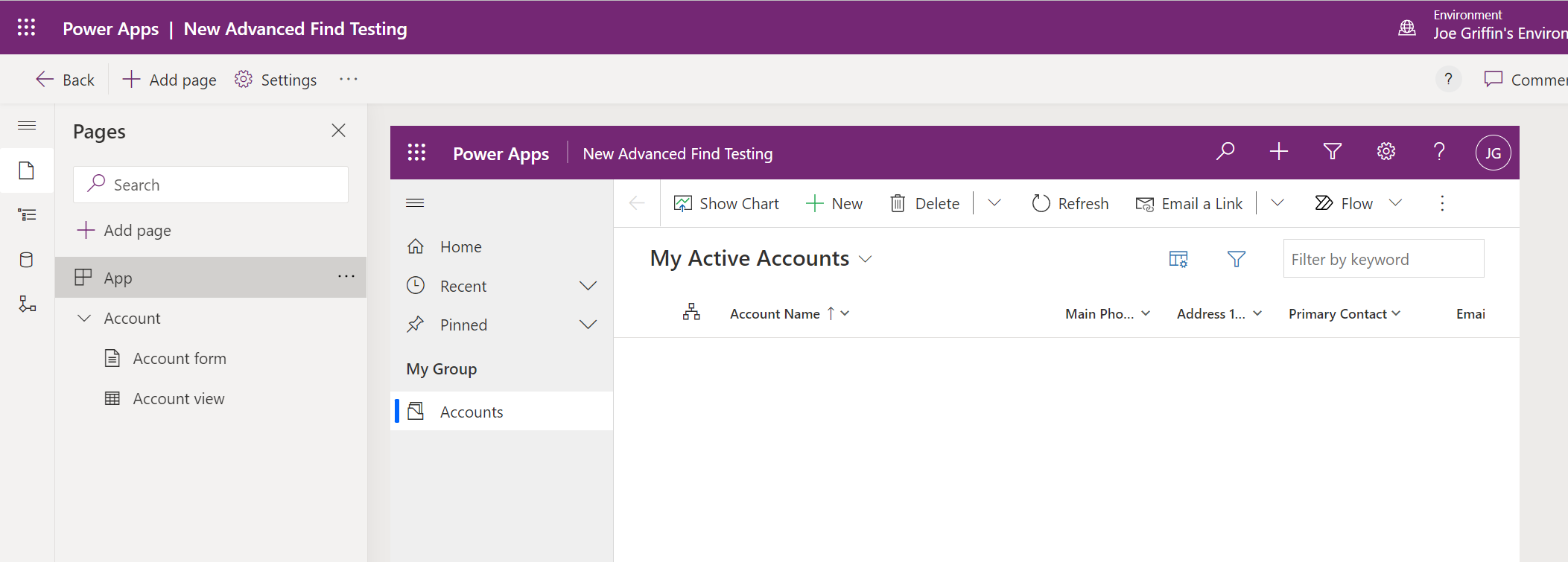
Task: Open the App item more options ellipsis
Action: (x=346, y=276)
